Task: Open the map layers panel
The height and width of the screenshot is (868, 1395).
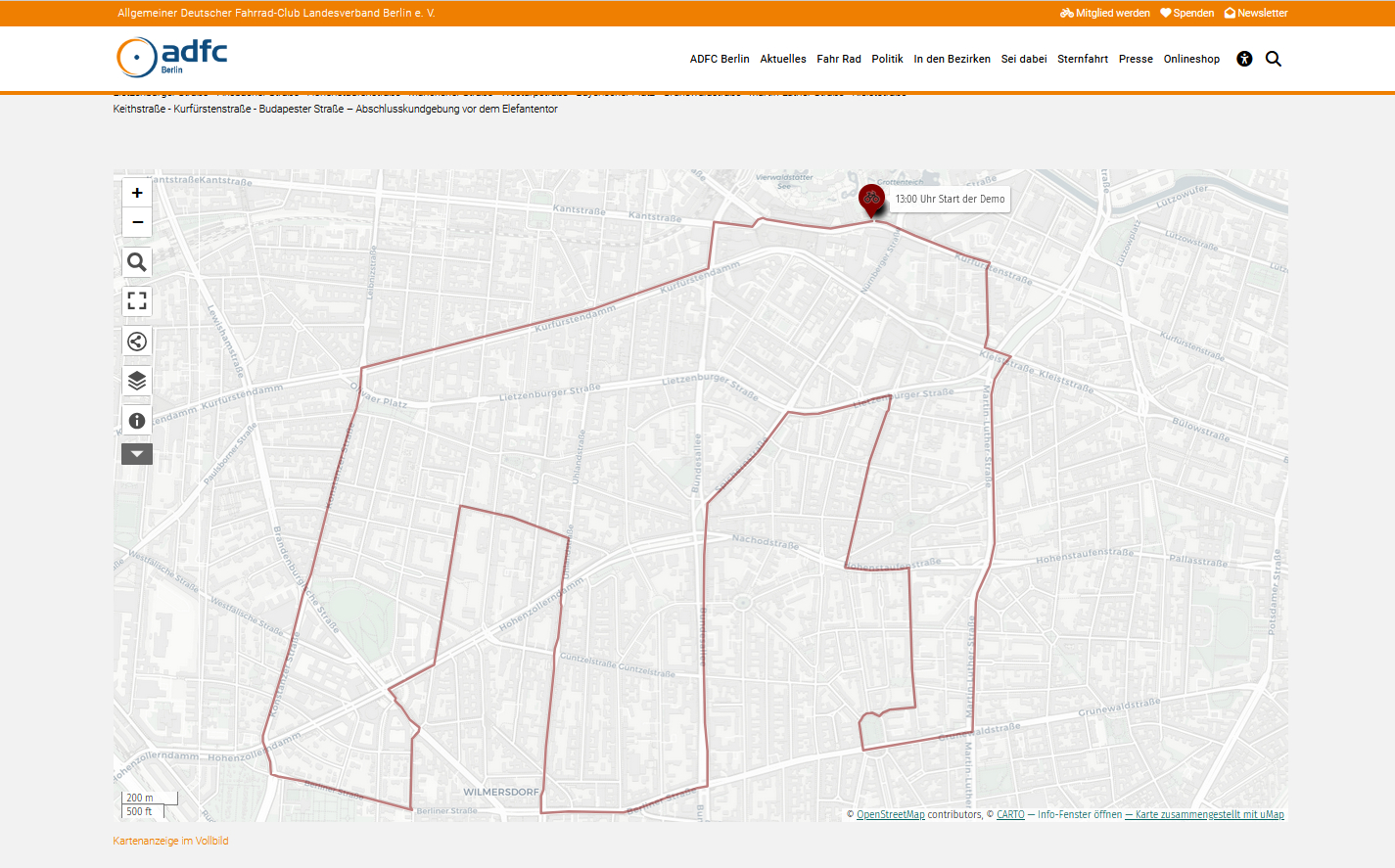Action: (x=137, y=381)
